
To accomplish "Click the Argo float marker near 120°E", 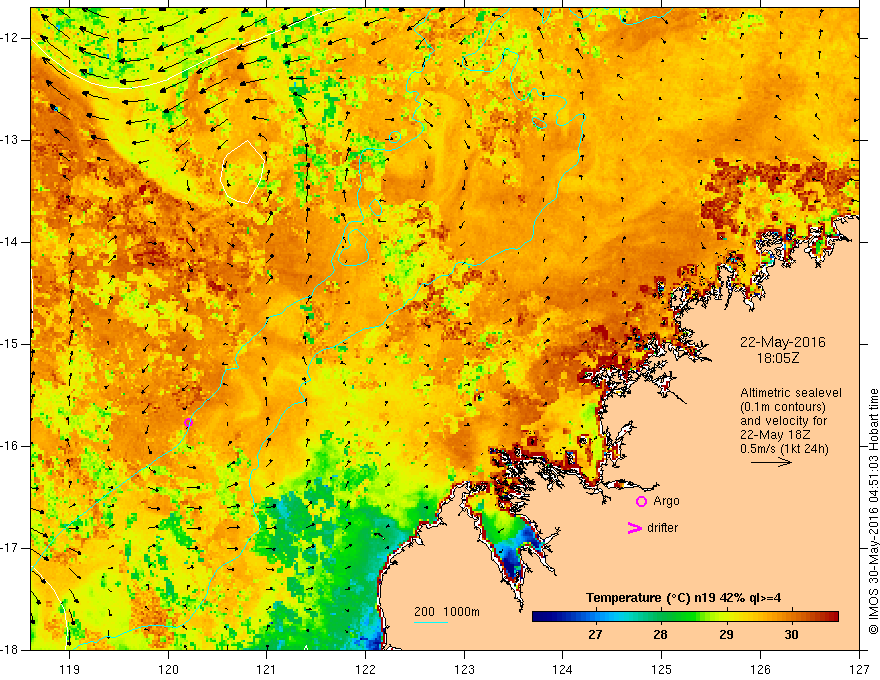I will pos(188,422).
